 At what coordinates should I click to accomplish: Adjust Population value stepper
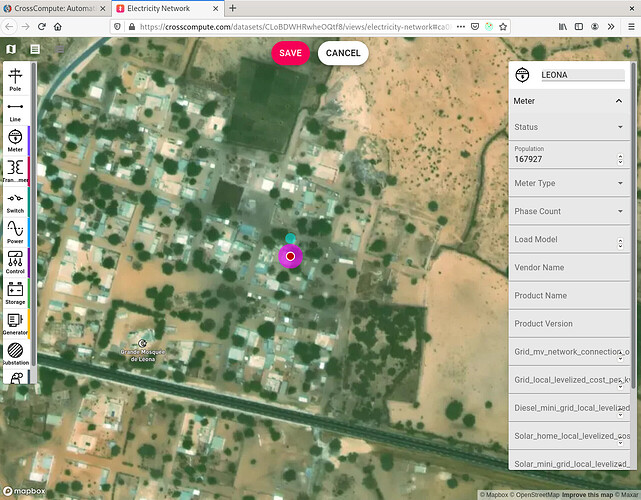(x=620, y=159)
